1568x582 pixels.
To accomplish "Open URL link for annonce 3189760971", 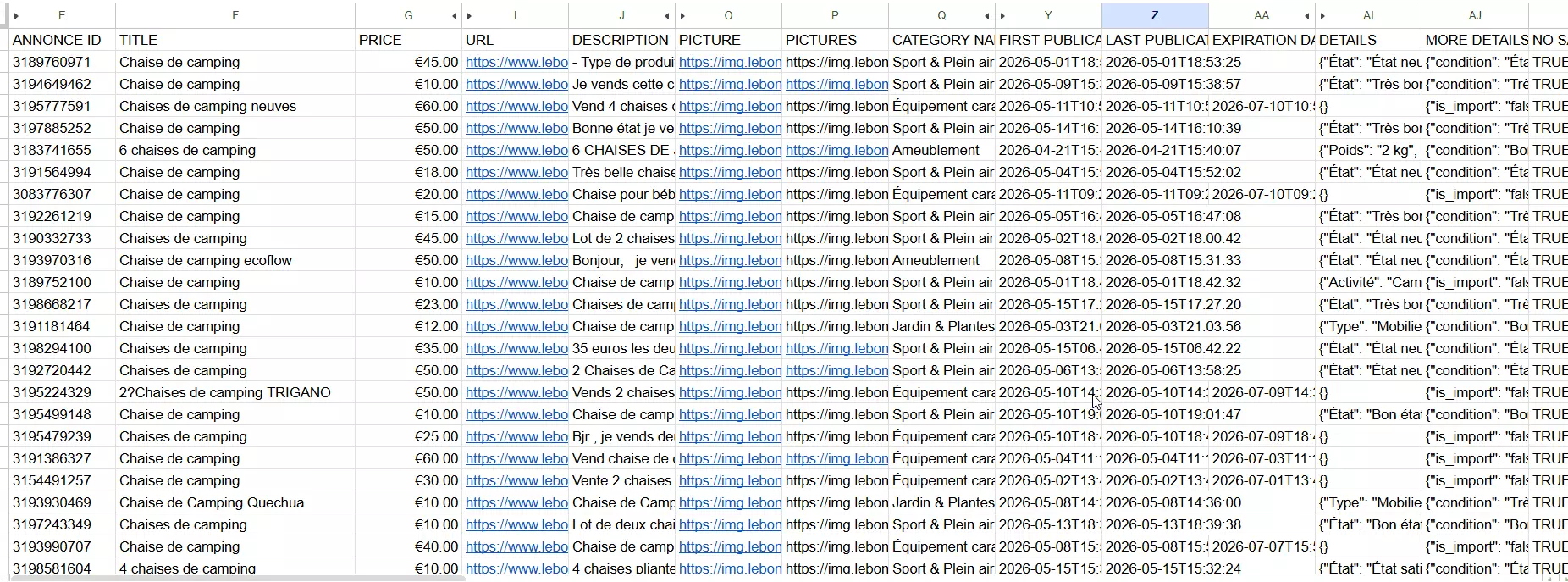I will pyautogui.click(x=516, y=62).
